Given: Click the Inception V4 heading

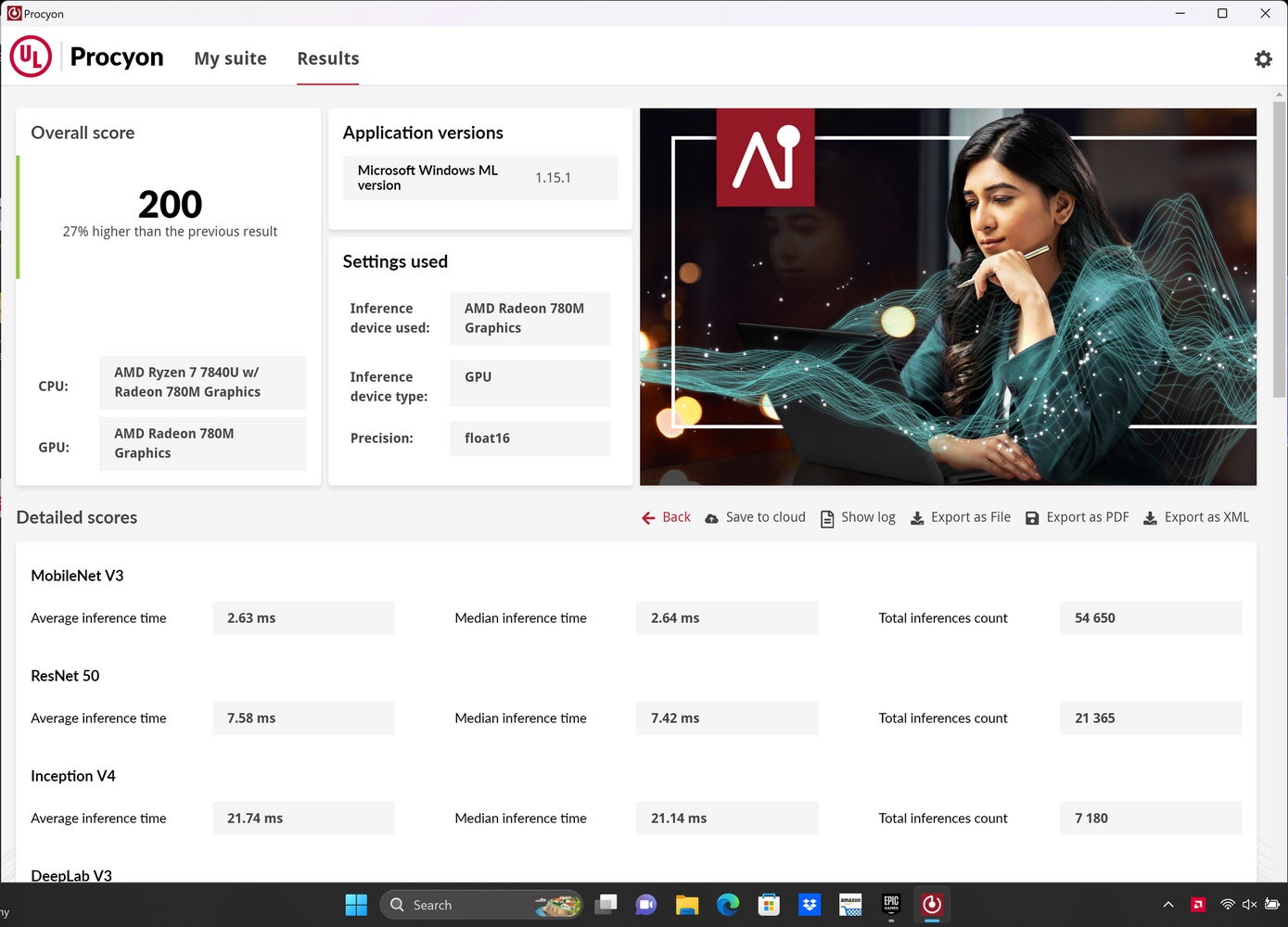Looking at the screenshot, I should (73, 776).
